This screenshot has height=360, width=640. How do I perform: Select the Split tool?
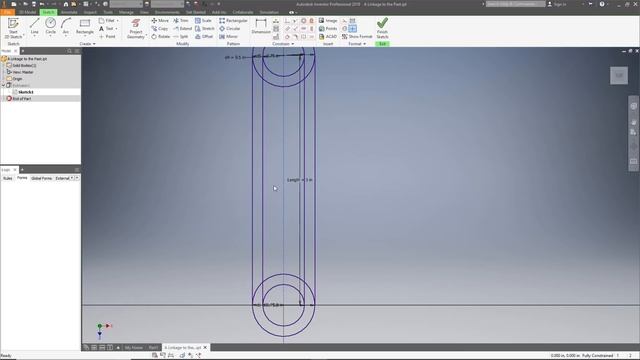coord(180,36)
